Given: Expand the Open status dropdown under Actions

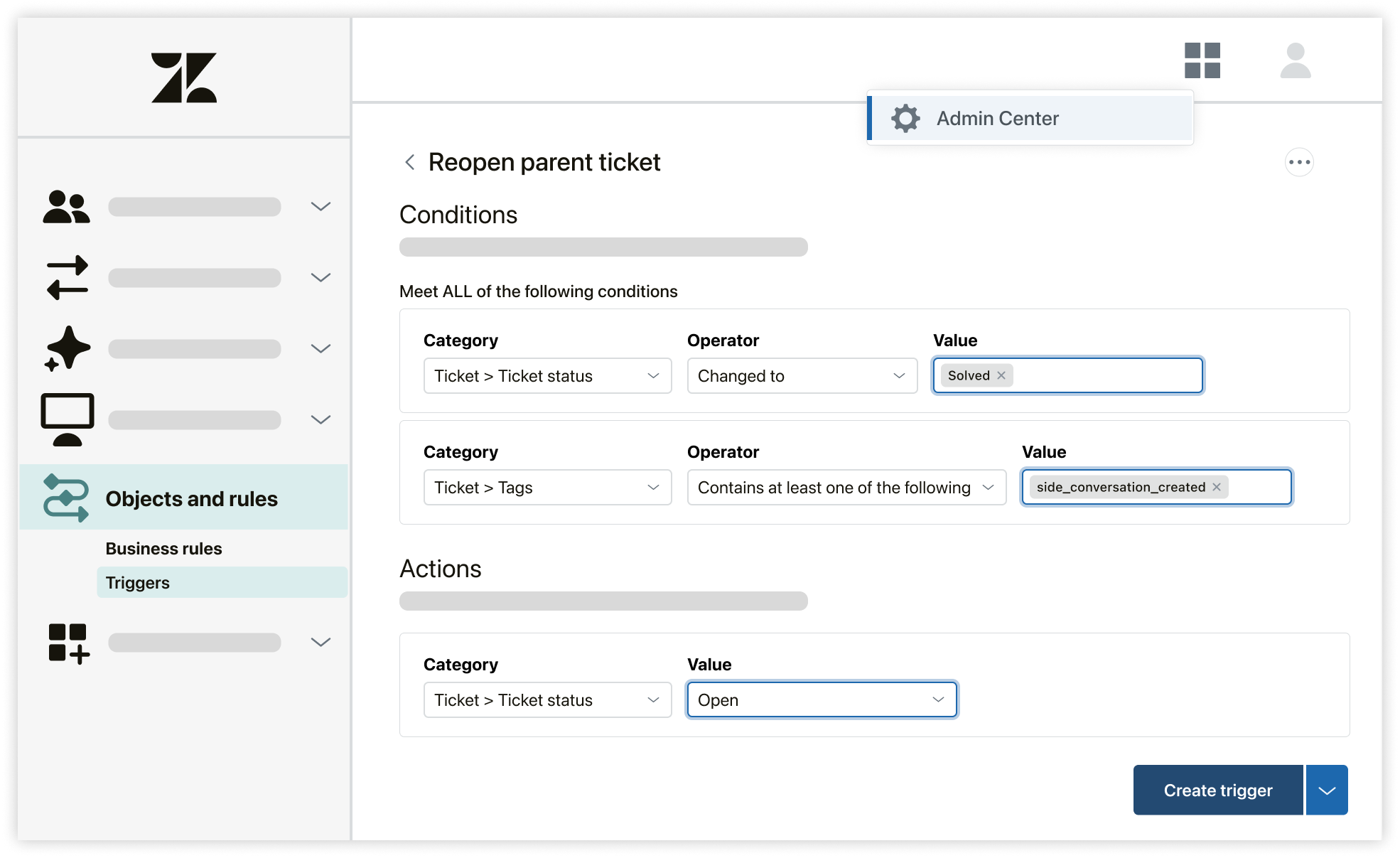Looking at the screenshot, I should click(x=822, y=699).
